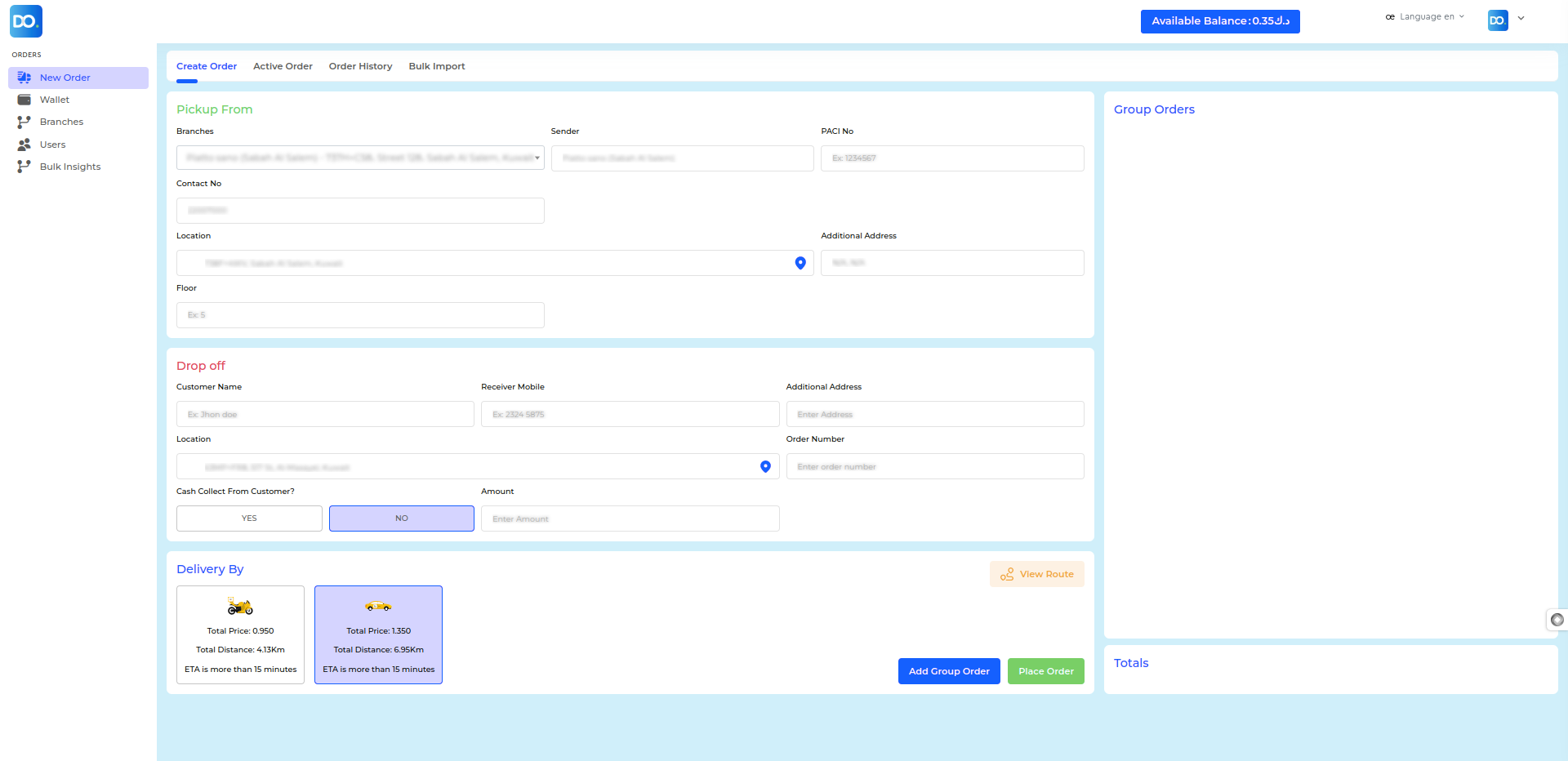Click the Bulk Insights sidebar icon
The height and width of the screenshot is (761, 1568).
point(24,167)
